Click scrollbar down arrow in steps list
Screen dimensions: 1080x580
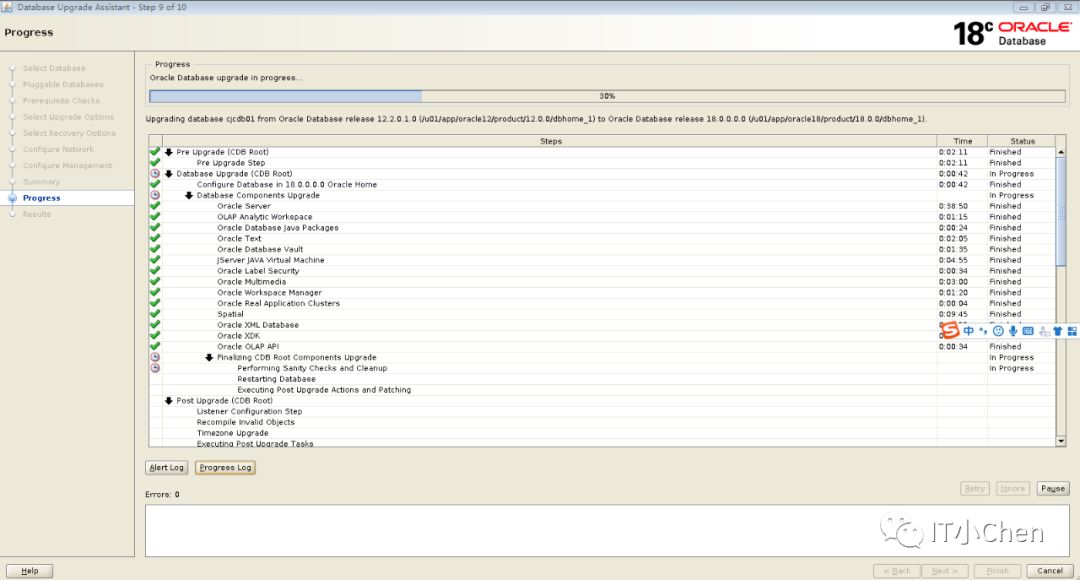(x=1061, y=441)
